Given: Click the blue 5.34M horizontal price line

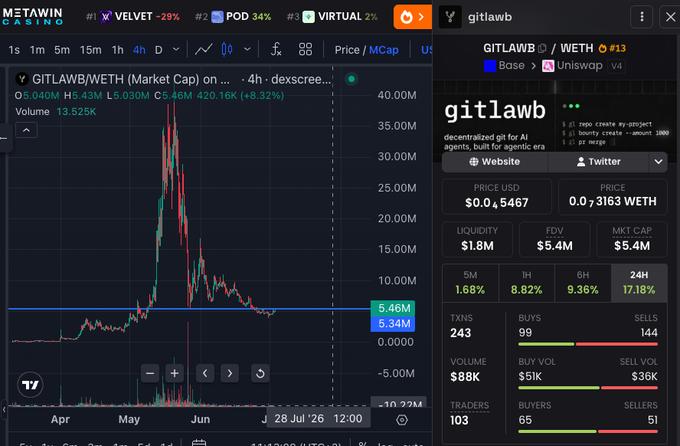Looking at the screenshot, I should point(189,309).
